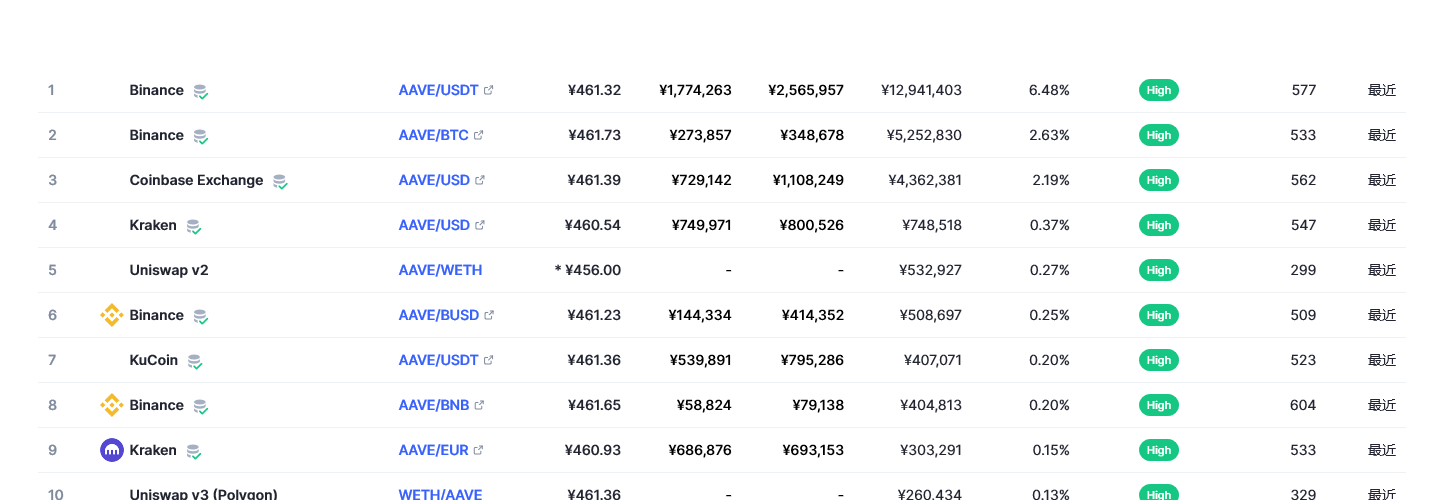Image resolution: width=1450 pixels, height=500 pixels.
Task: Click the reserves icon beside Kraken AAVE/USD row
Action: 193,226
